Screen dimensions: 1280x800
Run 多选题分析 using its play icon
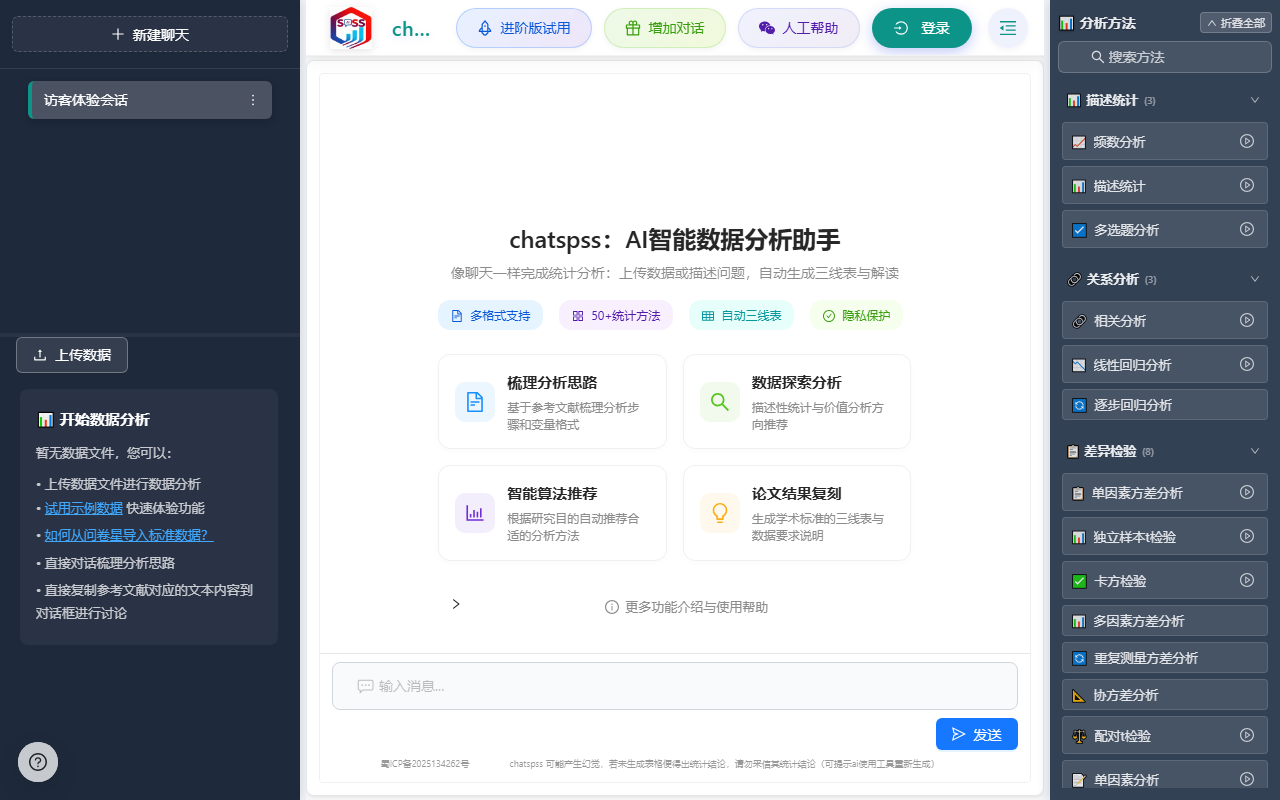tap(1247, 229)
